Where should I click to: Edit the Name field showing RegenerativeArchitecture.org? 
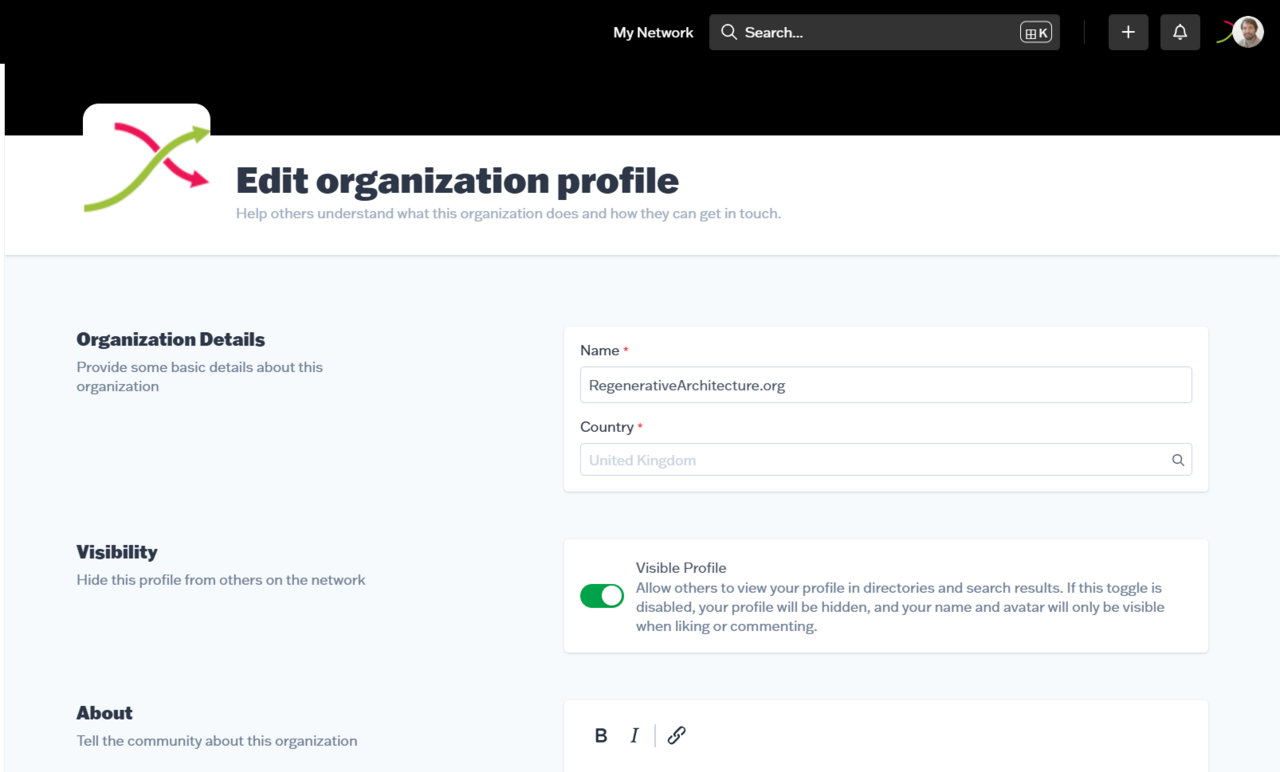[x=886, y=384]
